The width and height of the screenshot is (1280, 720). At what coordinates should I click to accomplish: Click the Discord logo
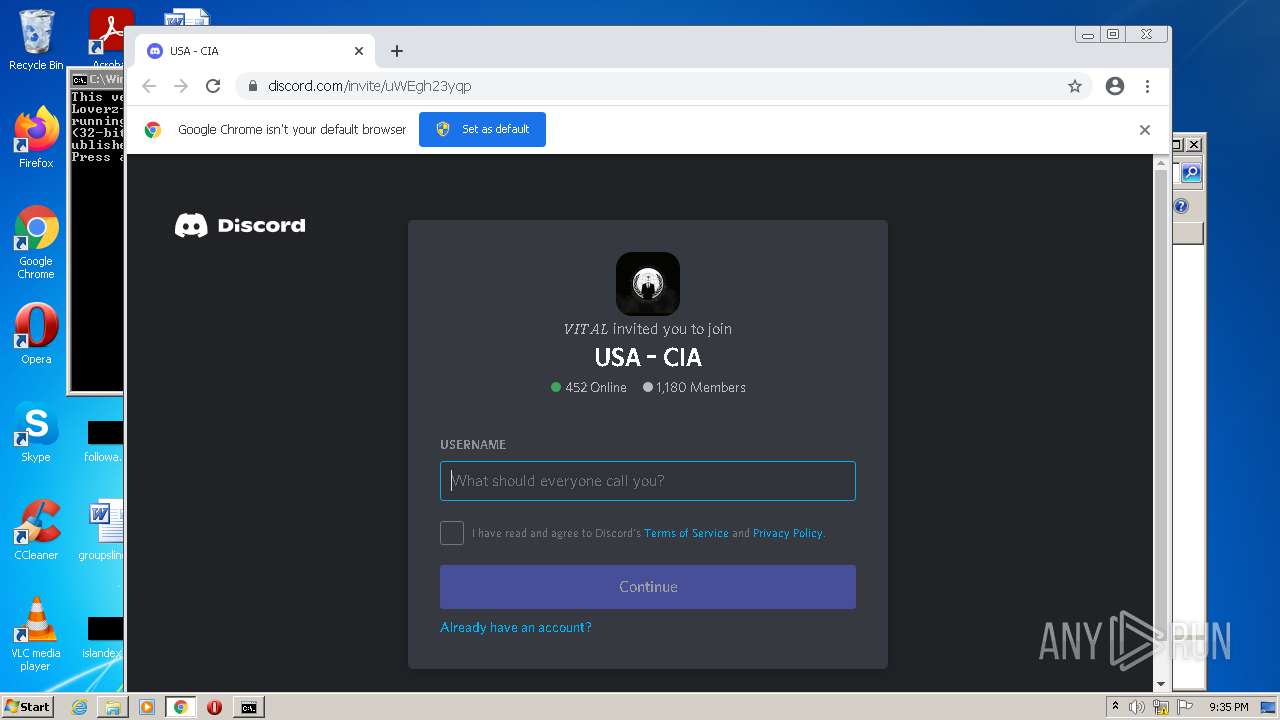(x=240, y=225)
